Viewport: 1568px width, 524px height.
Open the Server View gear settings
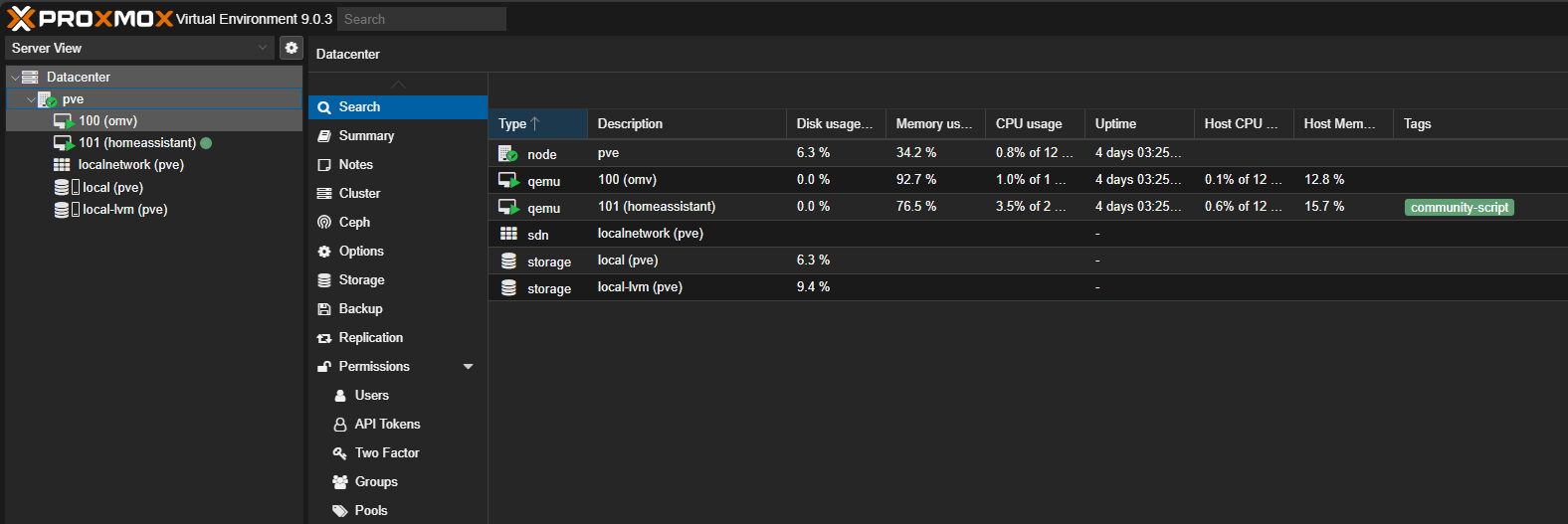291,48
